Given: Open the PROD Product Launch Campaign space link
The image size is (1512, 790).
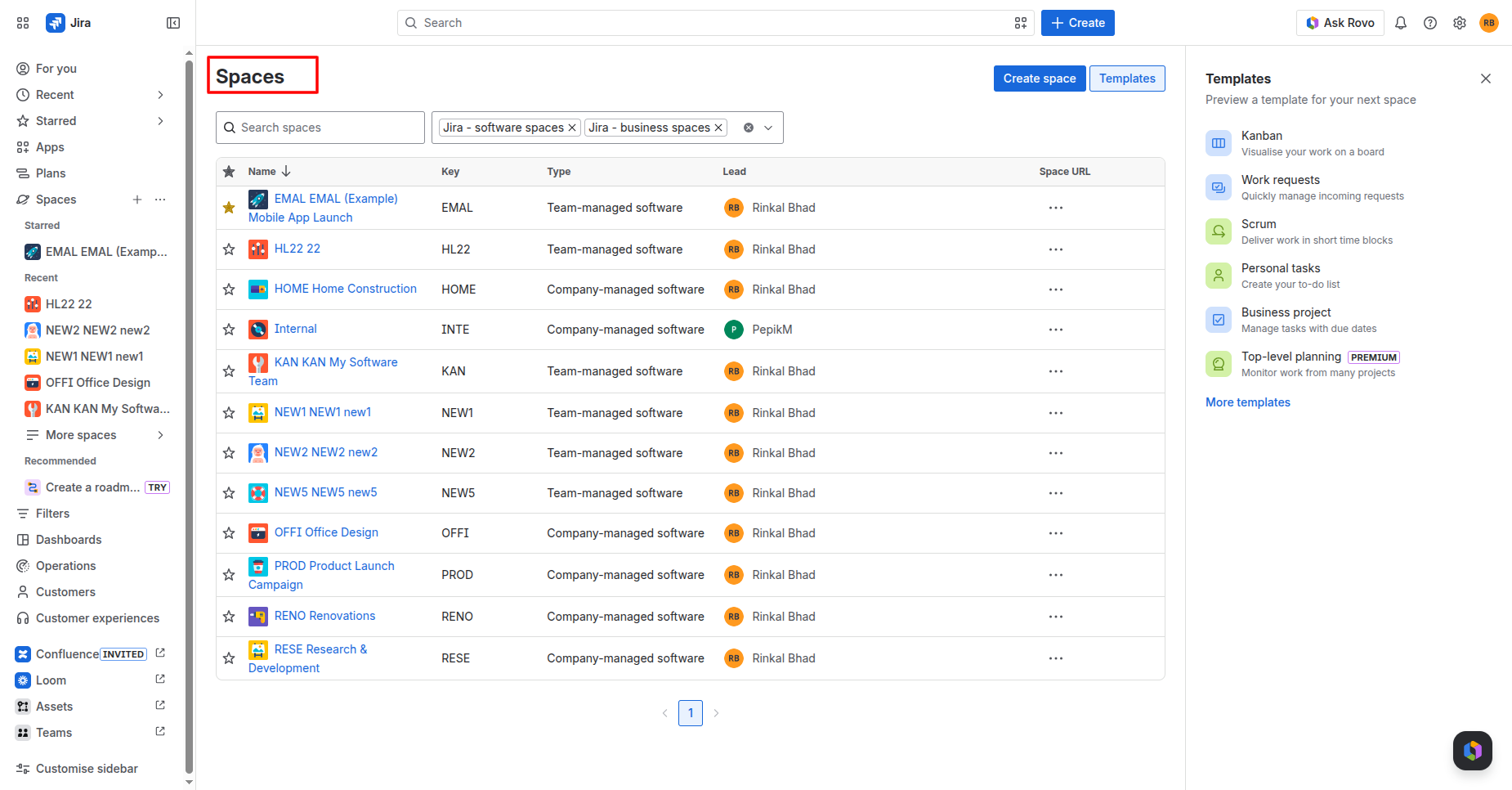Looking at the screenshot, I should [321, 575].
